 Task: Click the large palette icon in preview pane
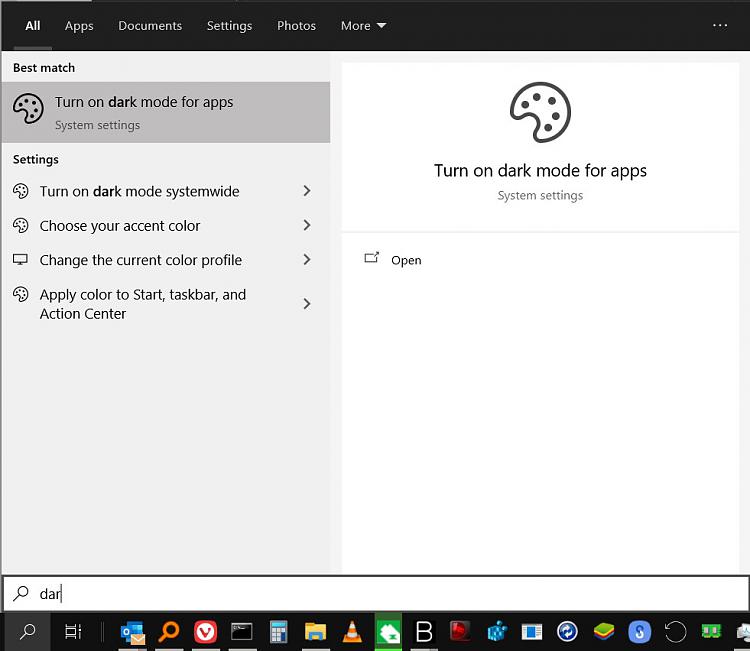click(540, 112)
